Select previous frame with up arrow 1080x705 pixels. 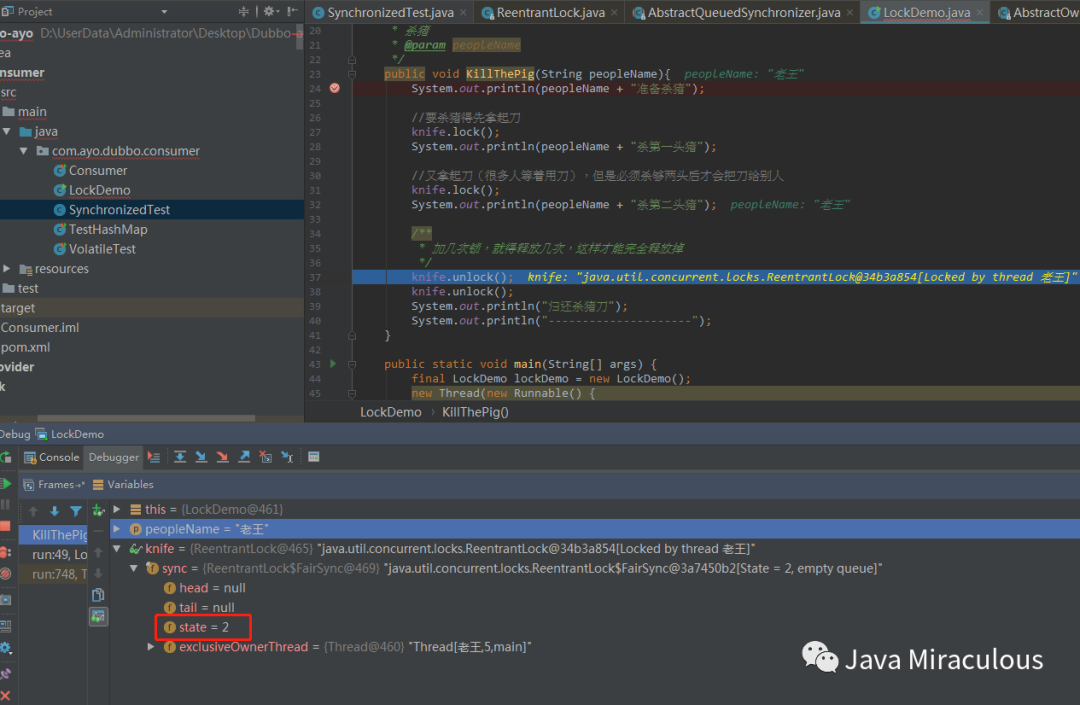pos(33,511)
